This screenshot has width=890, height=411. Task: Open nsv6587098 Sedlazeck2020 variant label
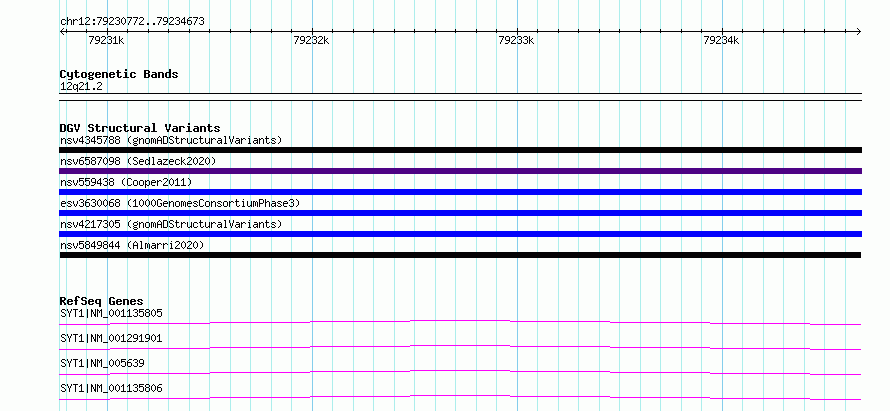point(138,161)
